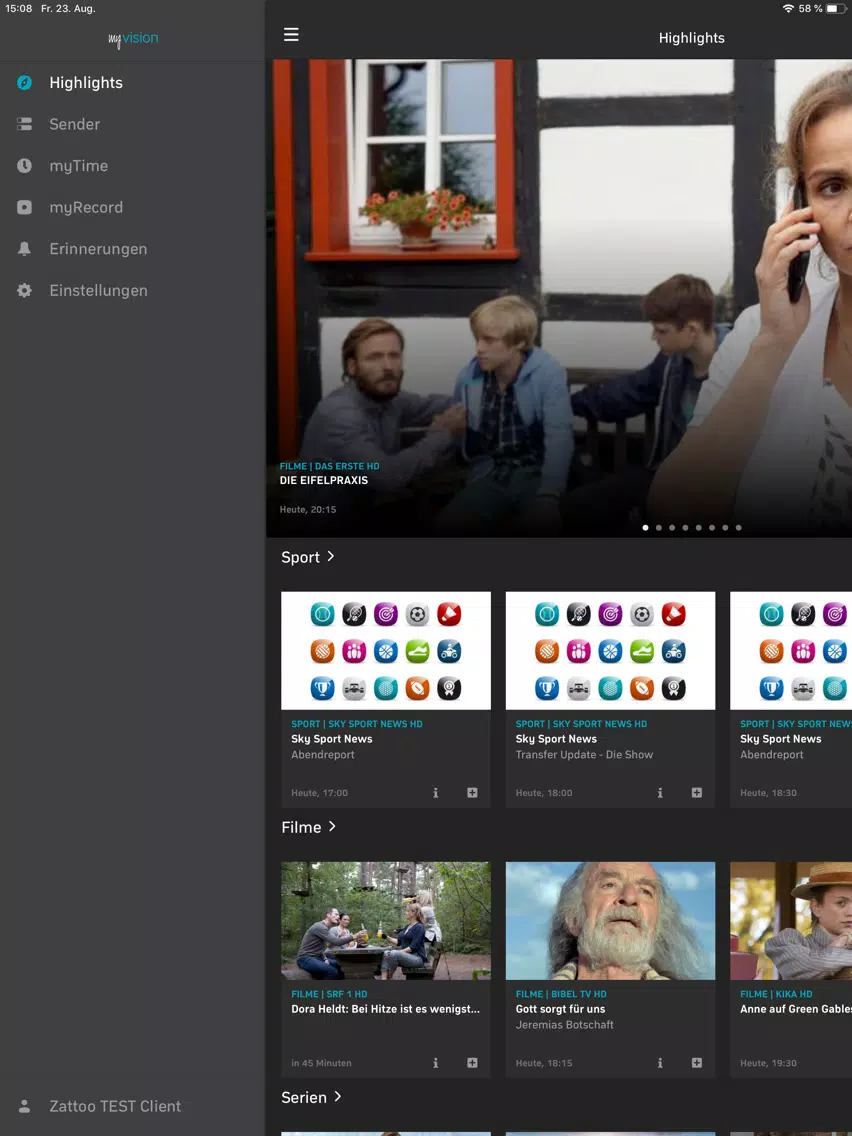Click plus icon on Gott sorgt für uns

click(697, 1063)
